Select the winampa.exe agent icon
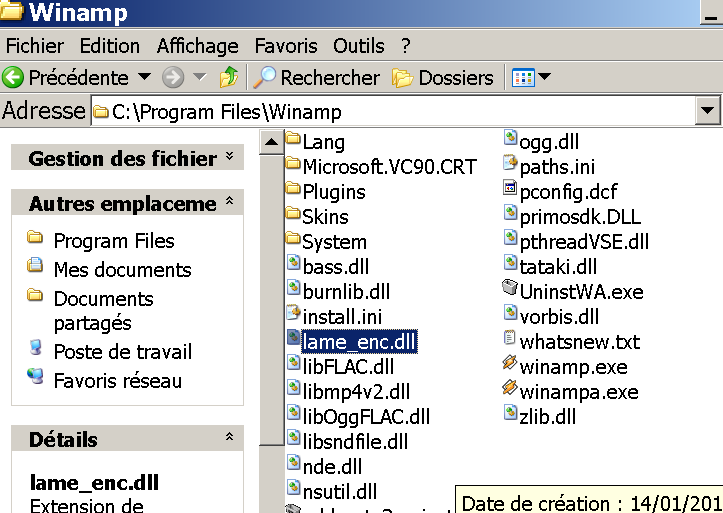Viewport: 723px width, 513px height. [x=510, y=387]
